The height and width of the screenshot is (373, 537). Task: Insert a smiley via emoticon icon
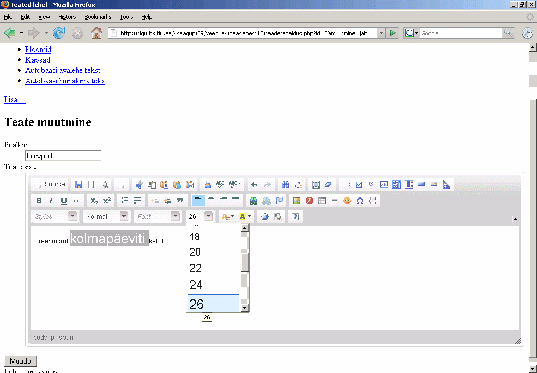click(x=347, y=201)
